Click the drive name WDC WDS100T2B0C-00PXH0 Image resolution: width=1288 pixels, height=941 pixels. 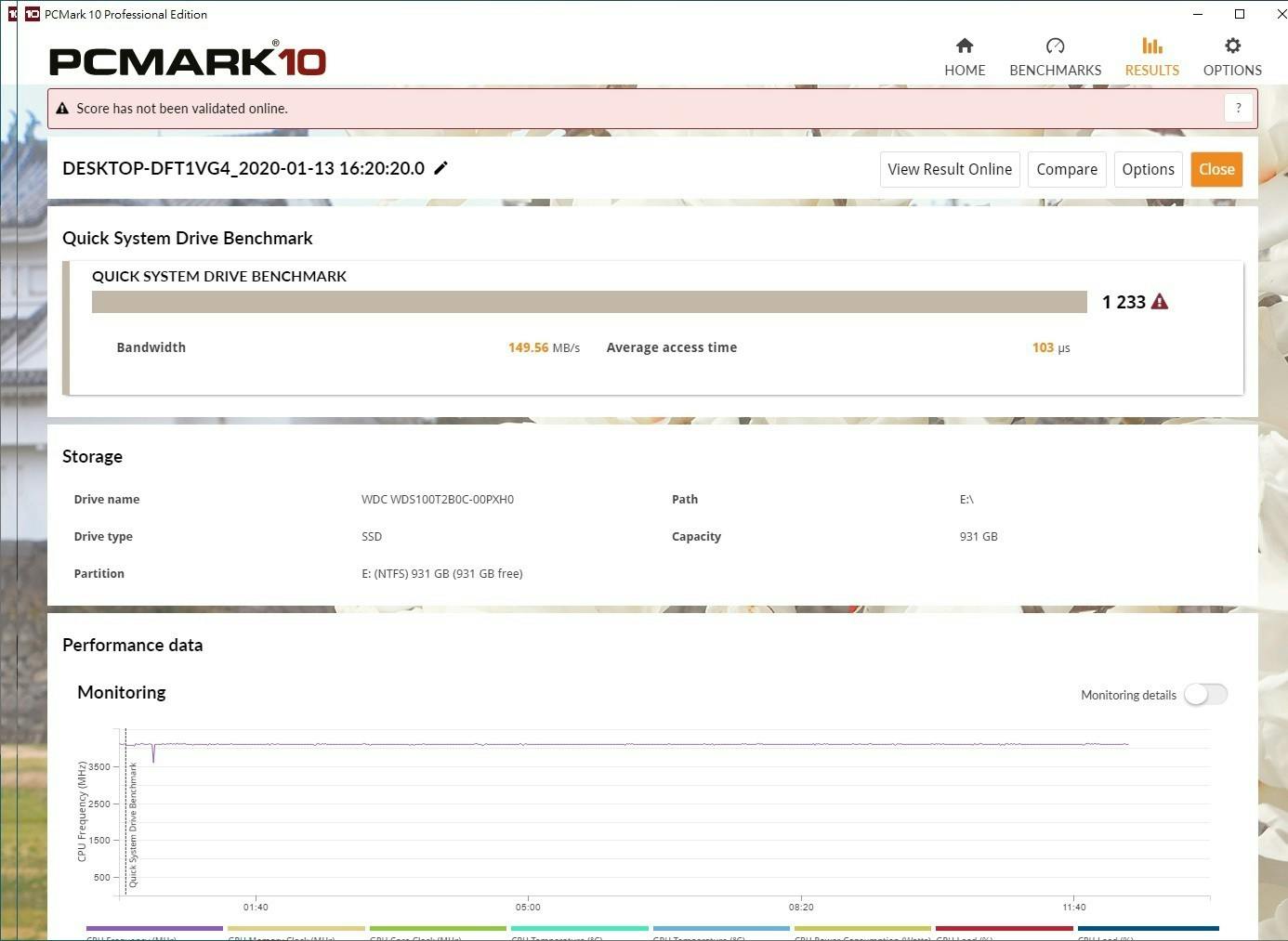pos(438,499)
